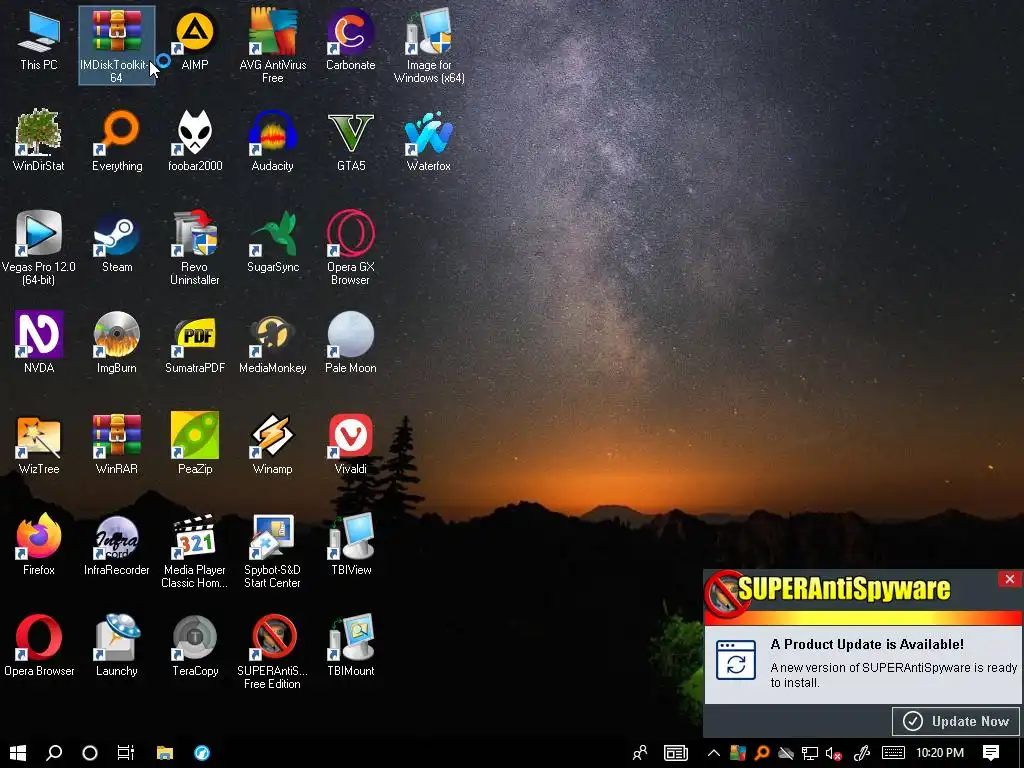1024x768 pixels.
Task: Click the colorful blocks tray icon
Action: [x=737, y=753]
